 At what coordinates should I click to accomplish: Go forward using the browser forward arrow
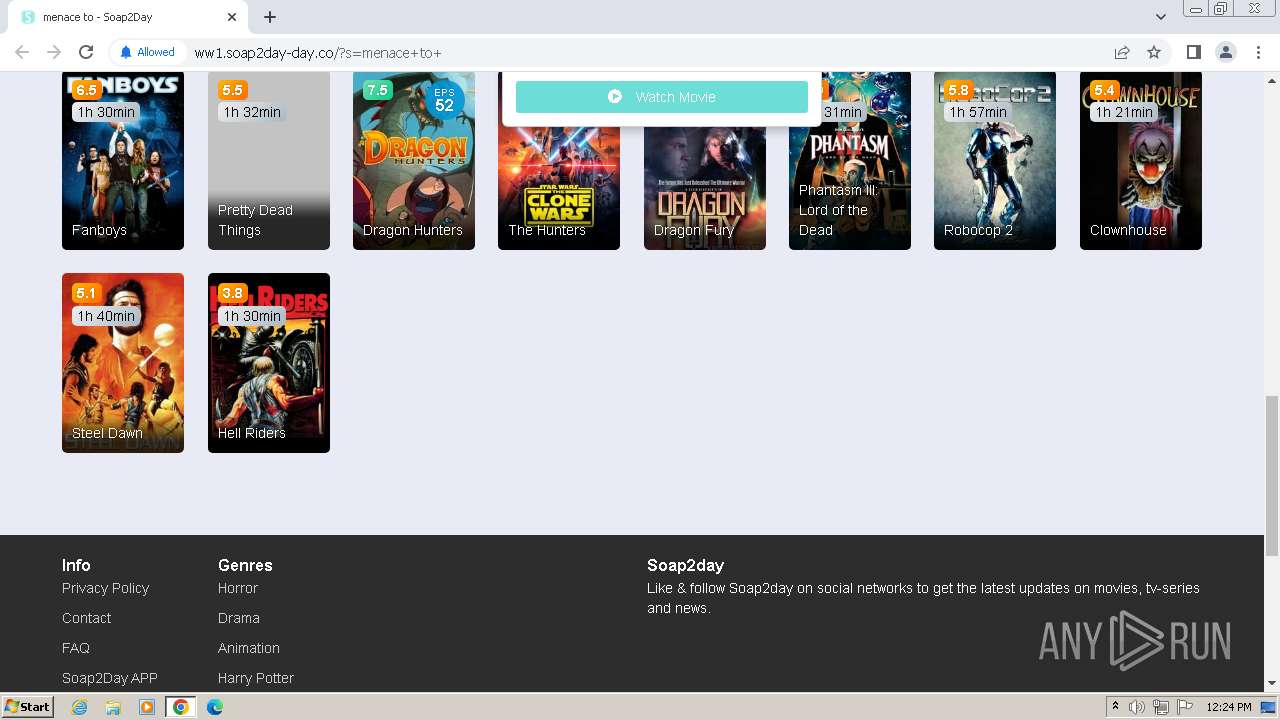coord(54,52)
